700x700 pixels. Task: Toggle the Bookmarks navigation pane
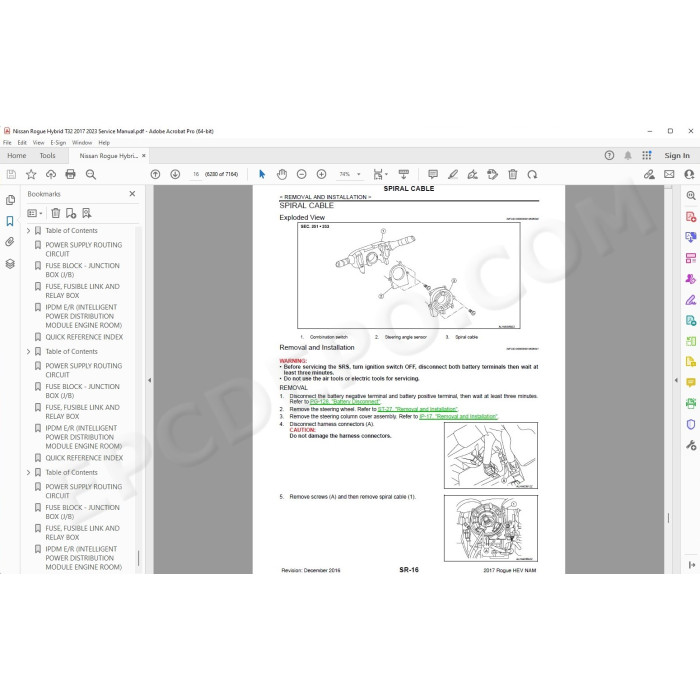(10, 221)
